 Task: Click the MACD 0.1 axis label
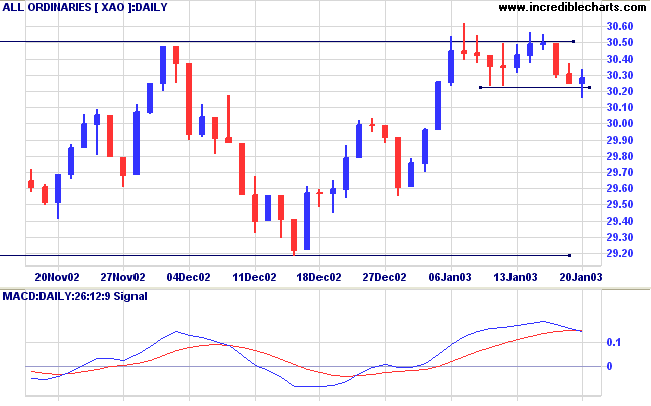(613, 342)
